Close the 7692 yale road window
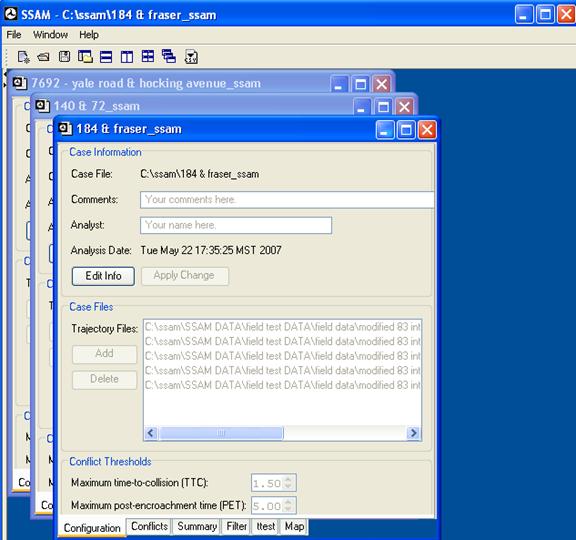 pyautogui.click(x=382, y=84)
